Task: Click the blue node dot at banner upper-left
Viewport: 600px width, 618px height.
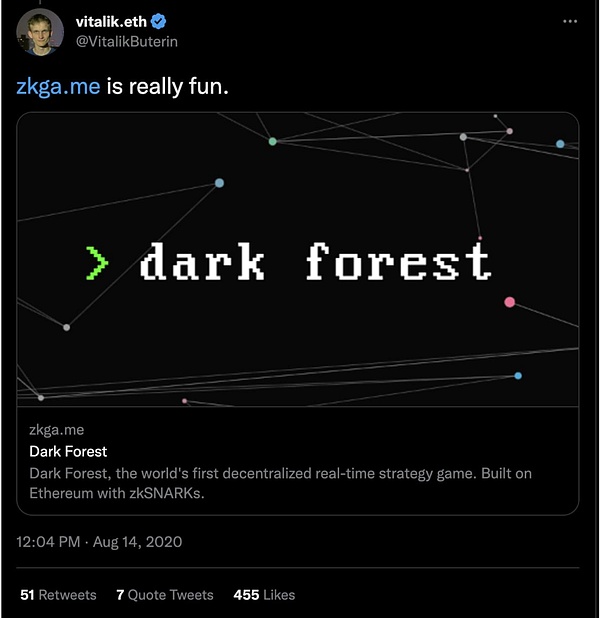Action: point(219,183)
